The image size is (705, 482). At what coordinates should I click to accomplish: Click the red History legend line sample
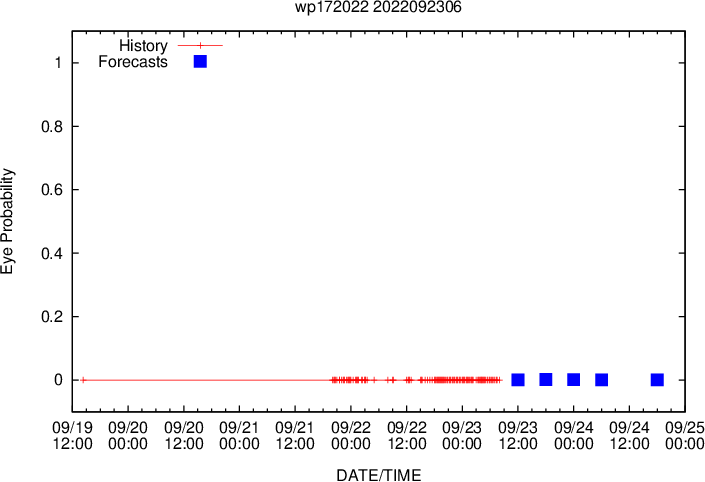click(200, 45)
